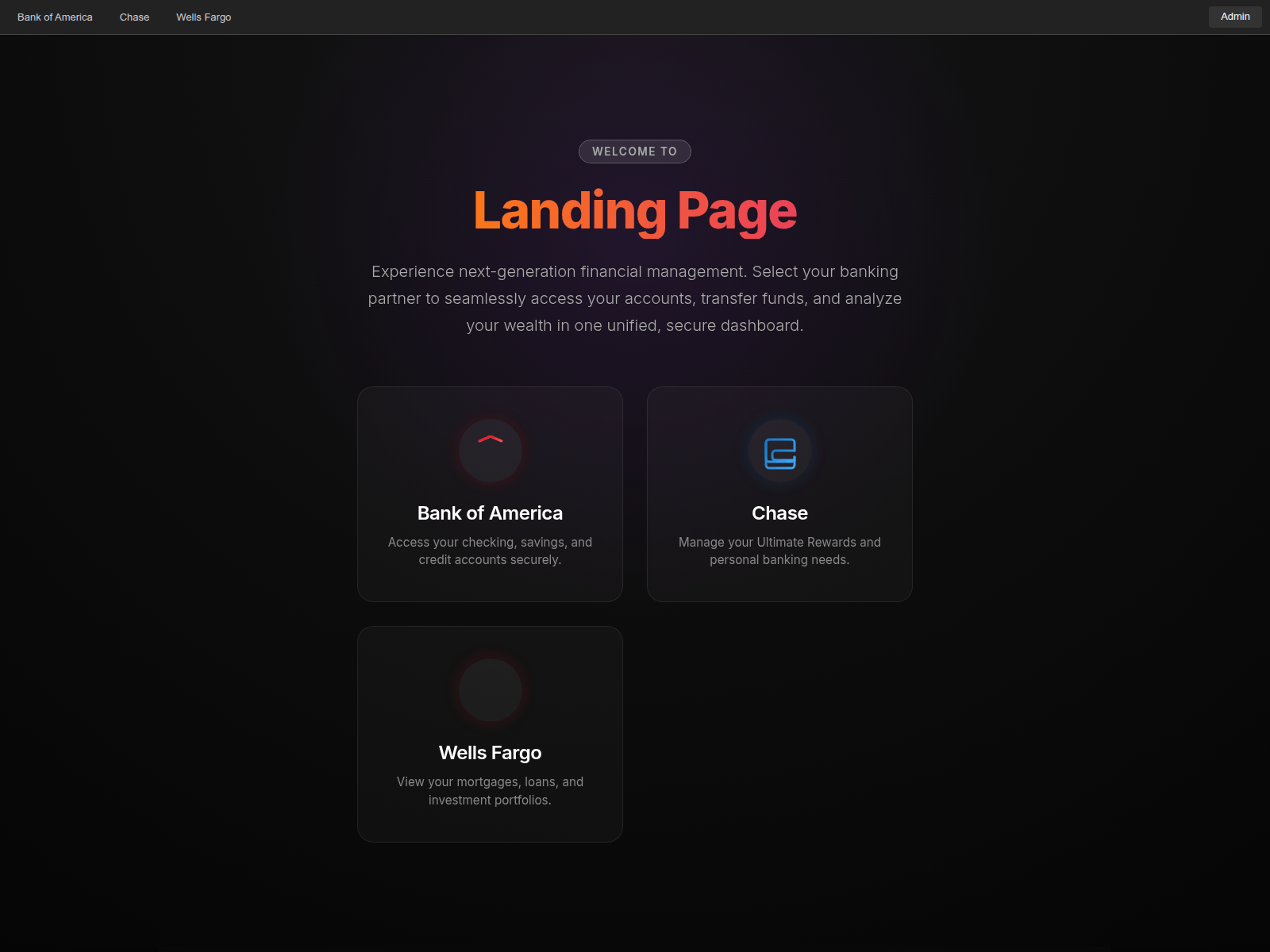Click the Admin button
This screenshot has height=952, width=1270.
coord(1235,17)
